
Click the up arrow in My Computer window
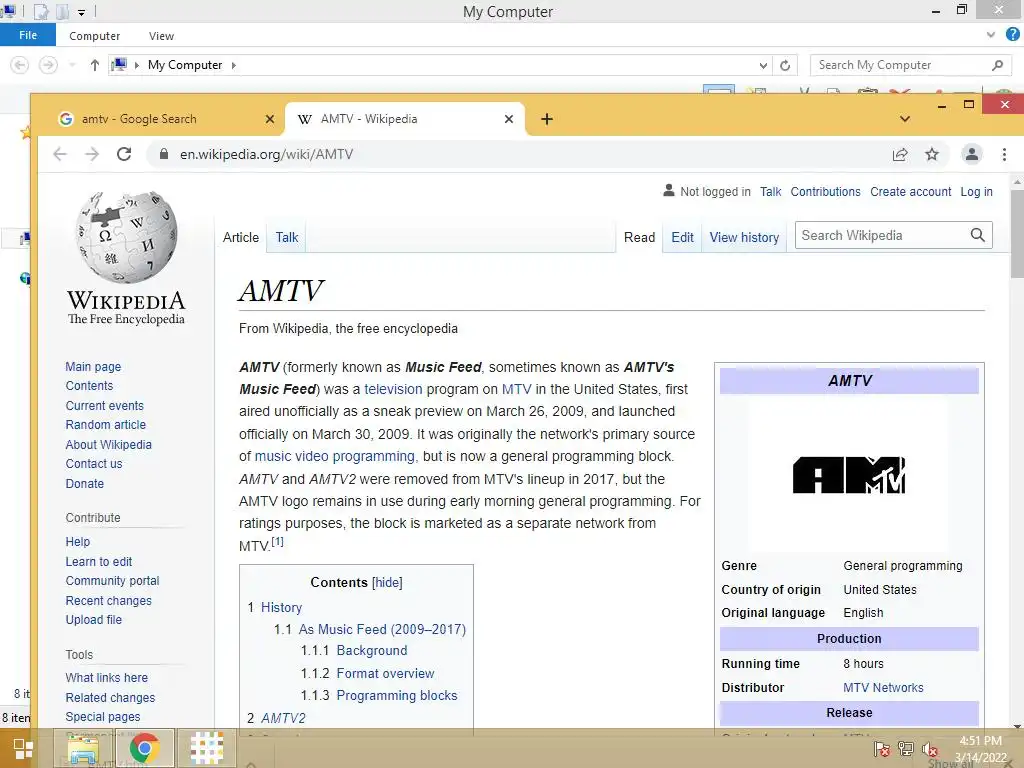pos(95,65)
